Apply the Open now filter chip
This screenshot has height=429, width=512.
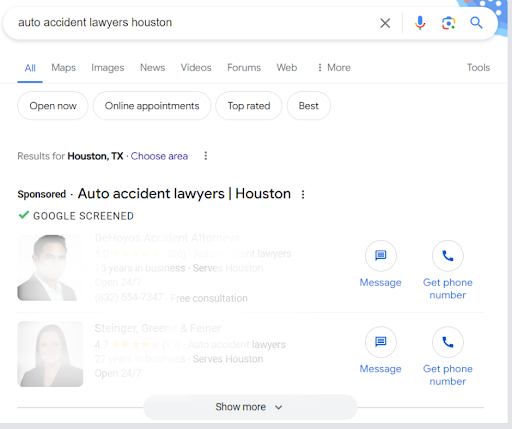53,106
